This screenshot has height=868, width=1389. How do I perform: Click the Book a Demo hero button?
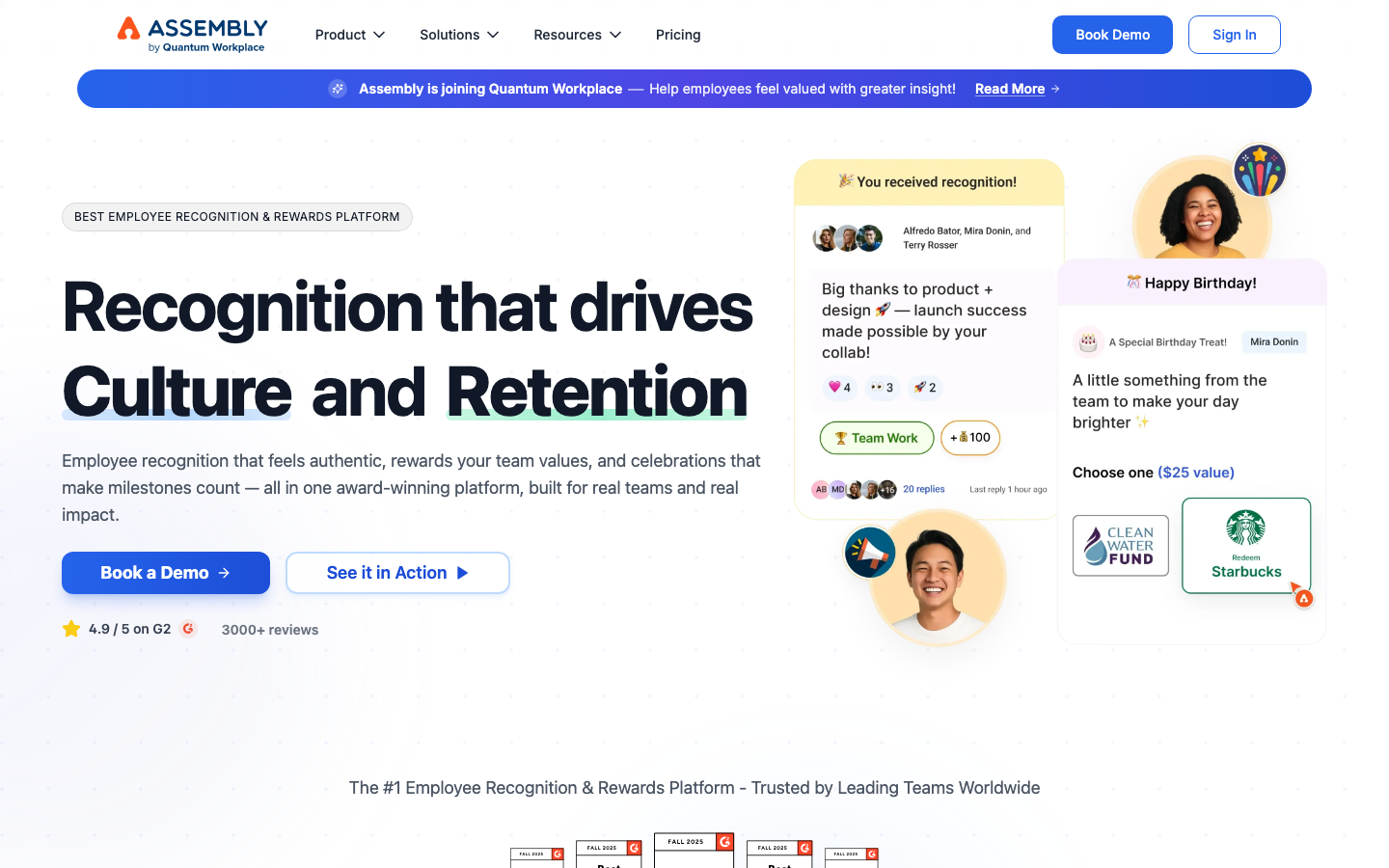pyautogui.click(x=166, y=573)
